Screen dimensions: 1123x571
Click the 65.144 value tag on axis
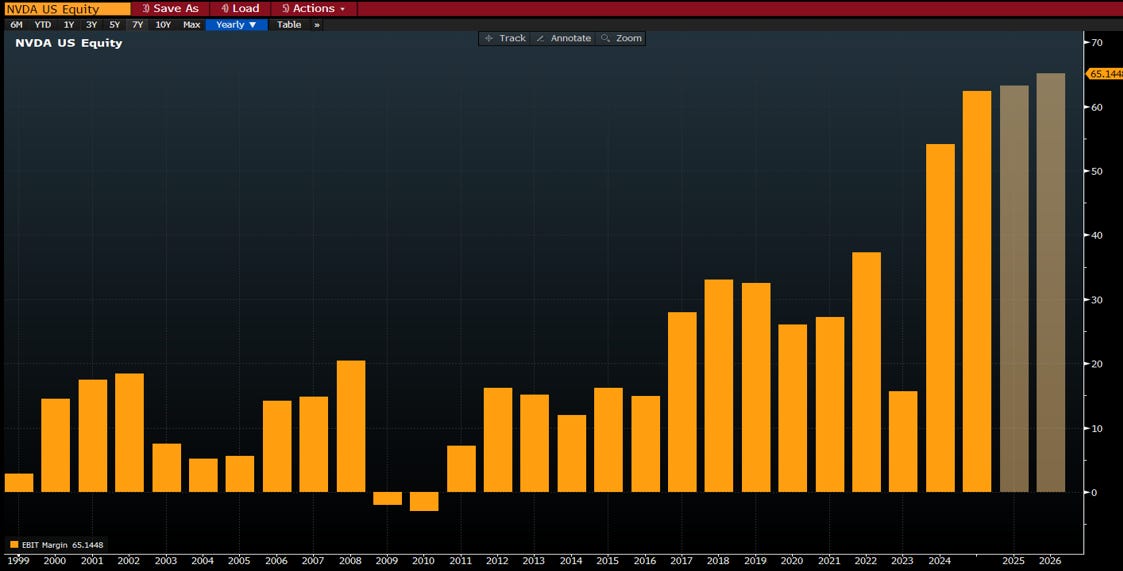1104,74
